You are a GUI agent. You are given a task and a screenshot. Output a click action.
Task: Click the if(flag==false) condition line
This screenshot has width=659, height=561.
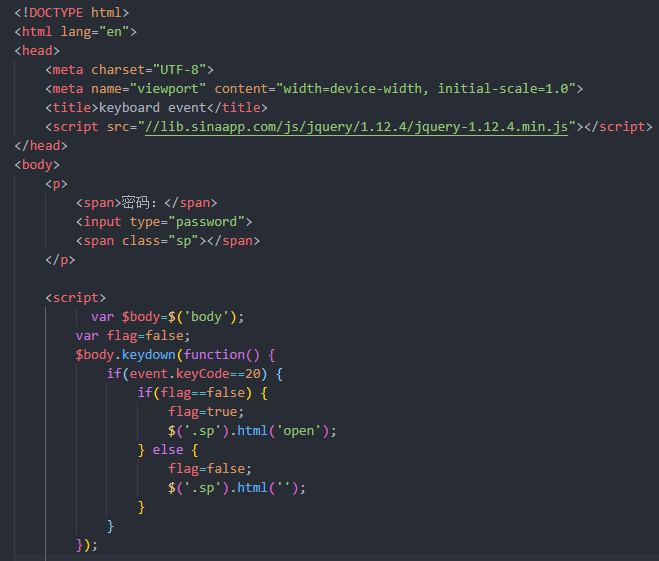[202, 392]
